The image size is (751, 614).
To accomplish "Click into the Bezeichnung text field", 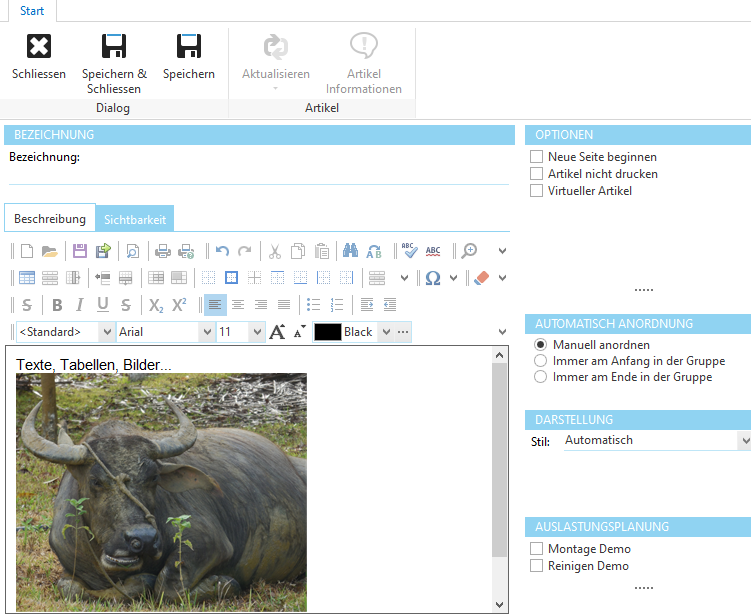I will pyautogui.click(x=258, y=174).
